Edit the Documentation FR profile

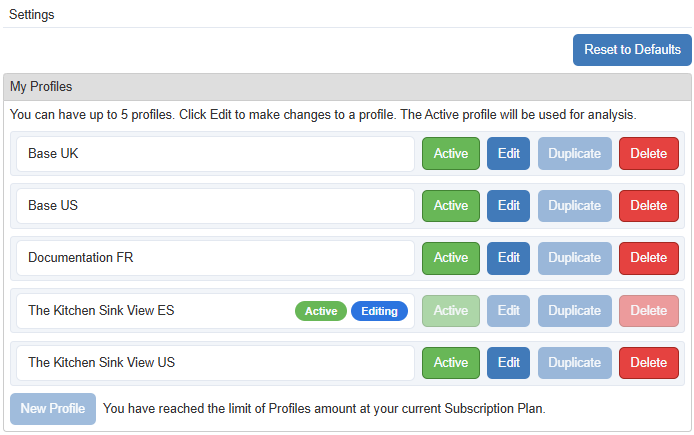509,258
